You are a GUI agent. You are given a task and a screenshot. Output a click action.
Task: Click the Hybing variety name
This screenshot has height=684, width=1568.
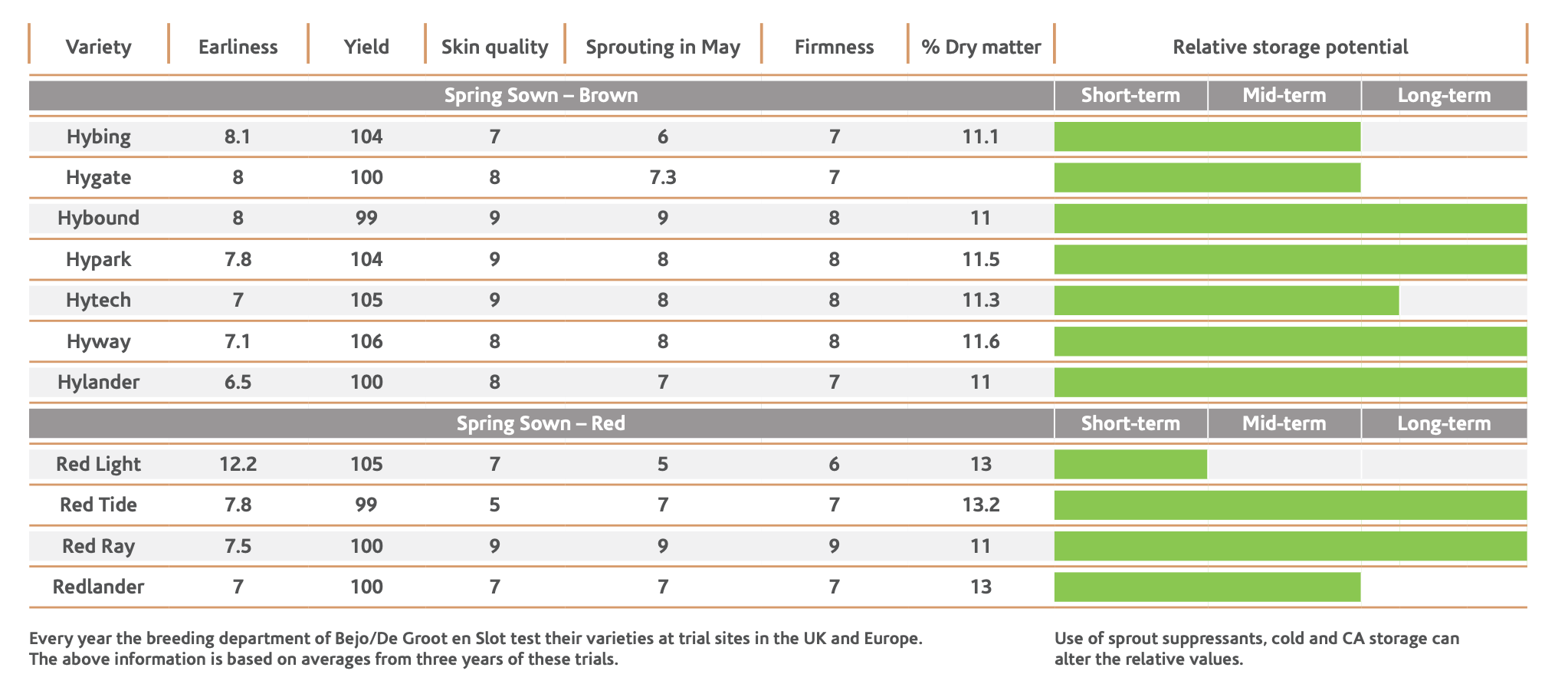[x=98, y=136]
